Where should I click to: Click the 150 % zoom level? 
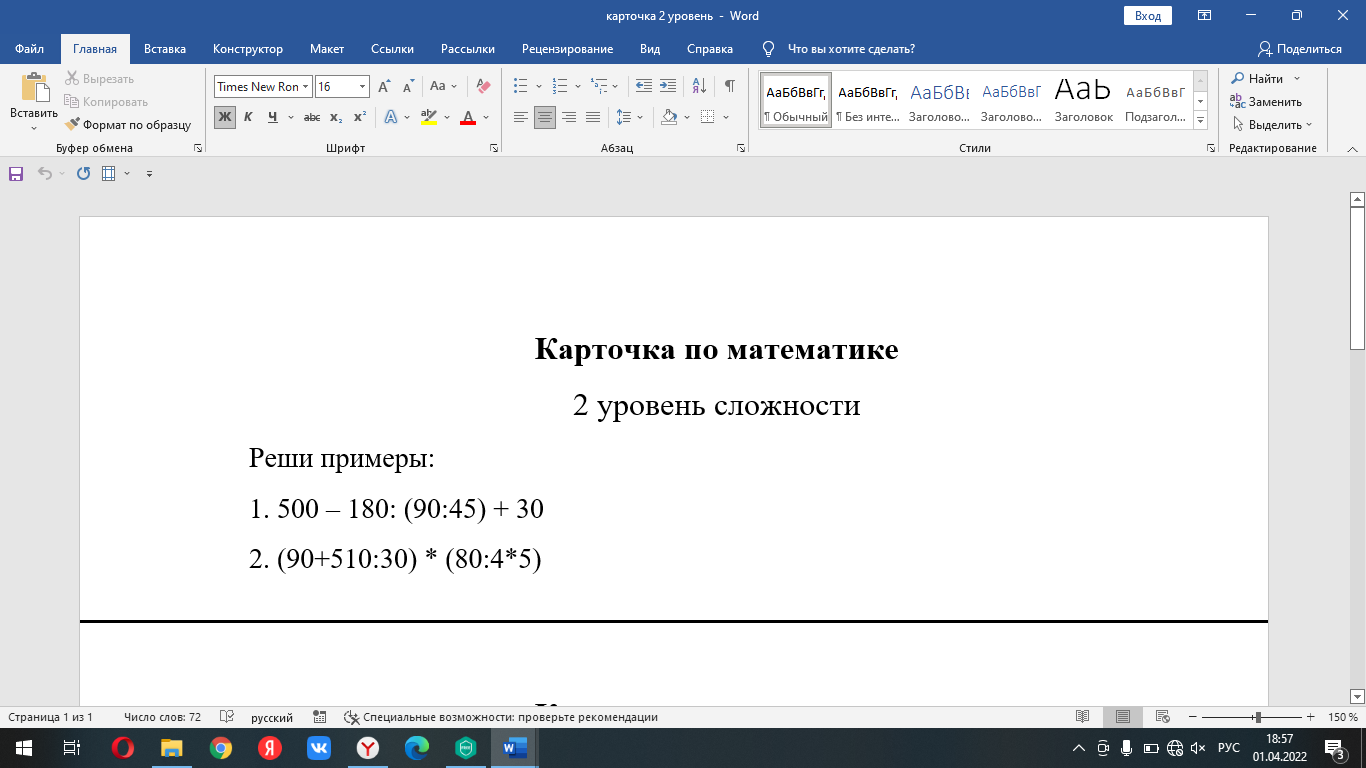pyautogui.click(x=1342, y=717)
